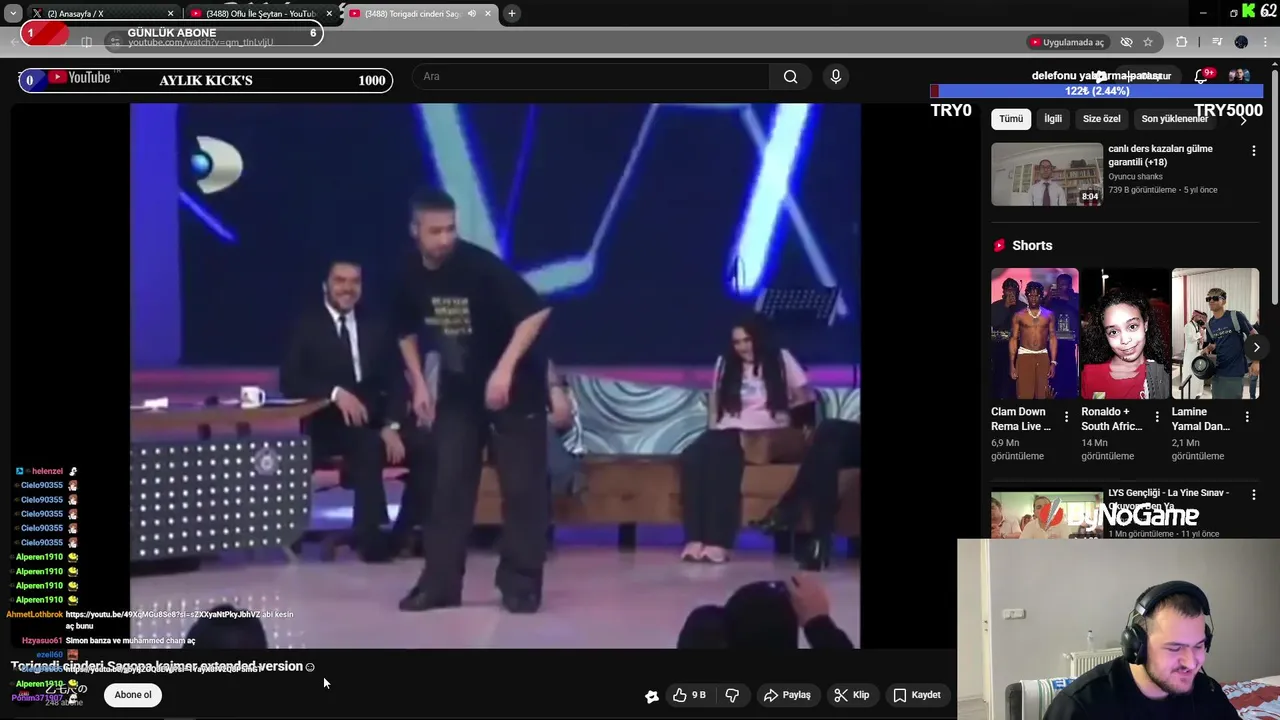Screen dimensions: 1280x720
Task: Open LYS Gençliği La Yine Sınav video
Action: tap(1046, 514)
